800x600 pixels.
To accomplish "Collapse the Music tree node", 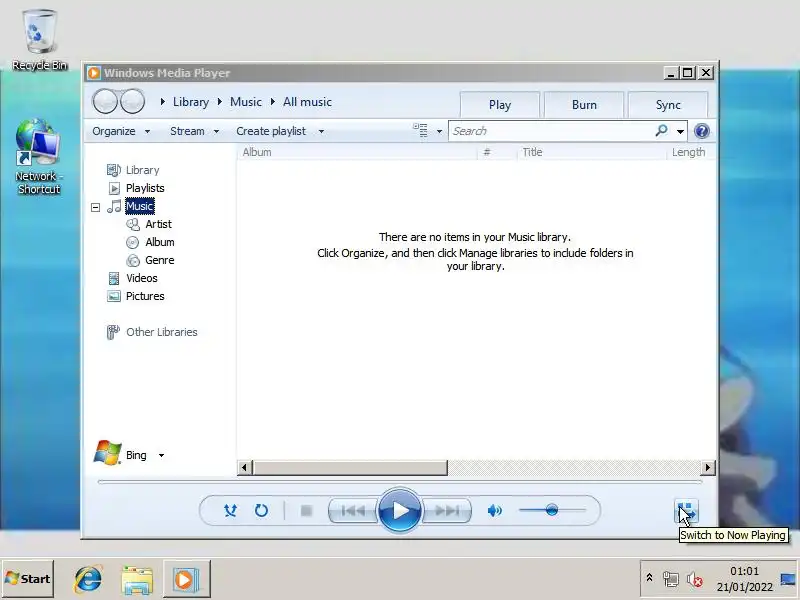I will tap(95, 207).
